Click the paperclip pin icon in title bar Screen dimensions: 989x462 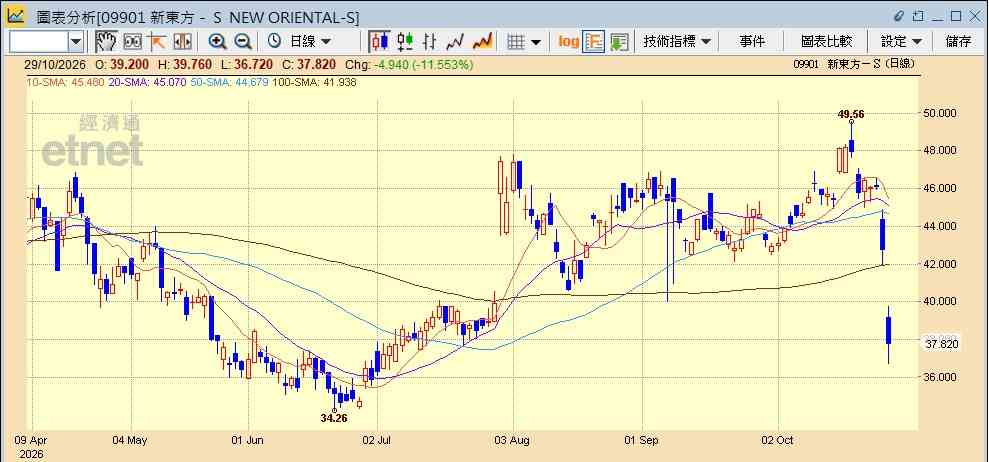[899, 16]
